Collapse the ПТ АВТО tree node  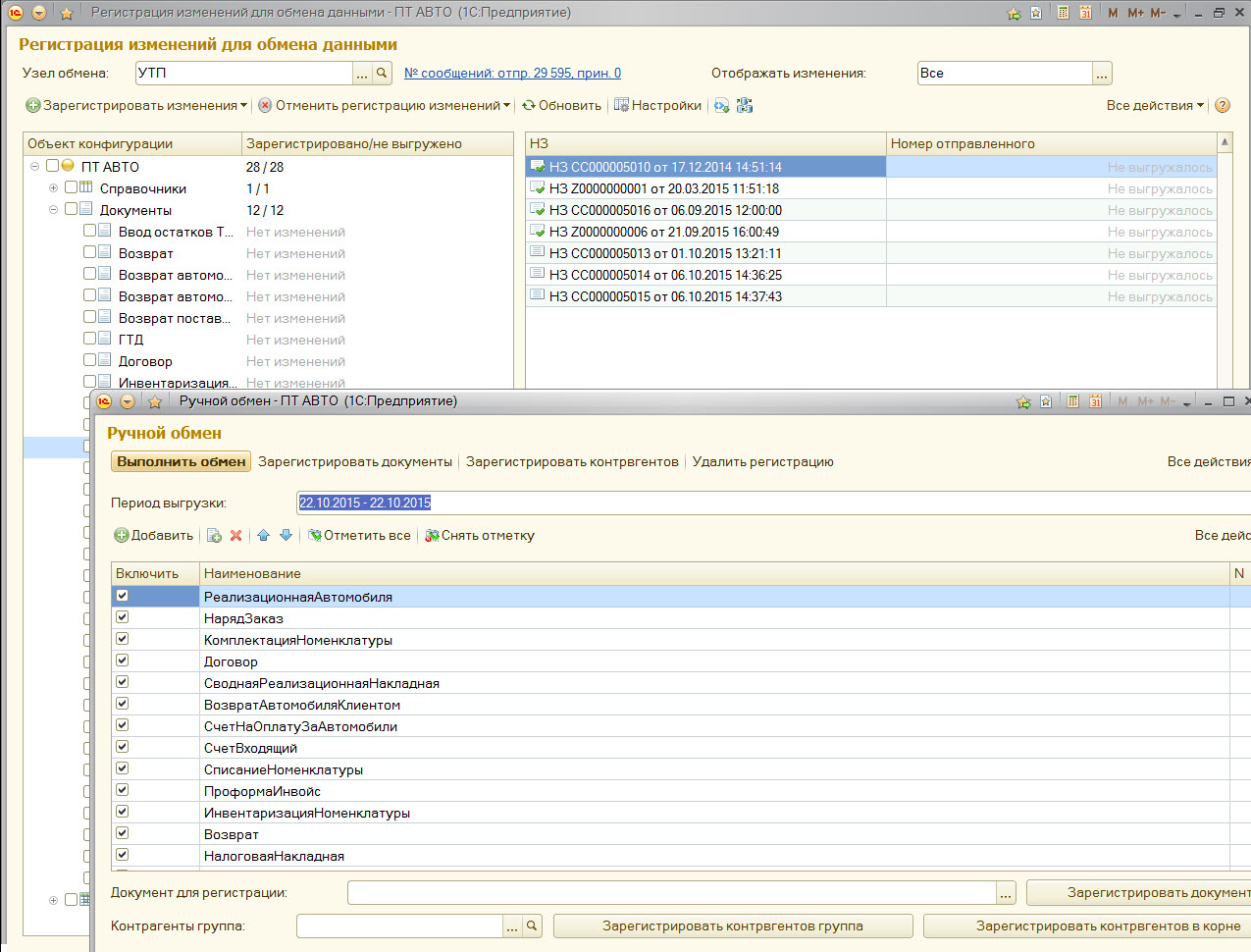click(x=35, y=166)
